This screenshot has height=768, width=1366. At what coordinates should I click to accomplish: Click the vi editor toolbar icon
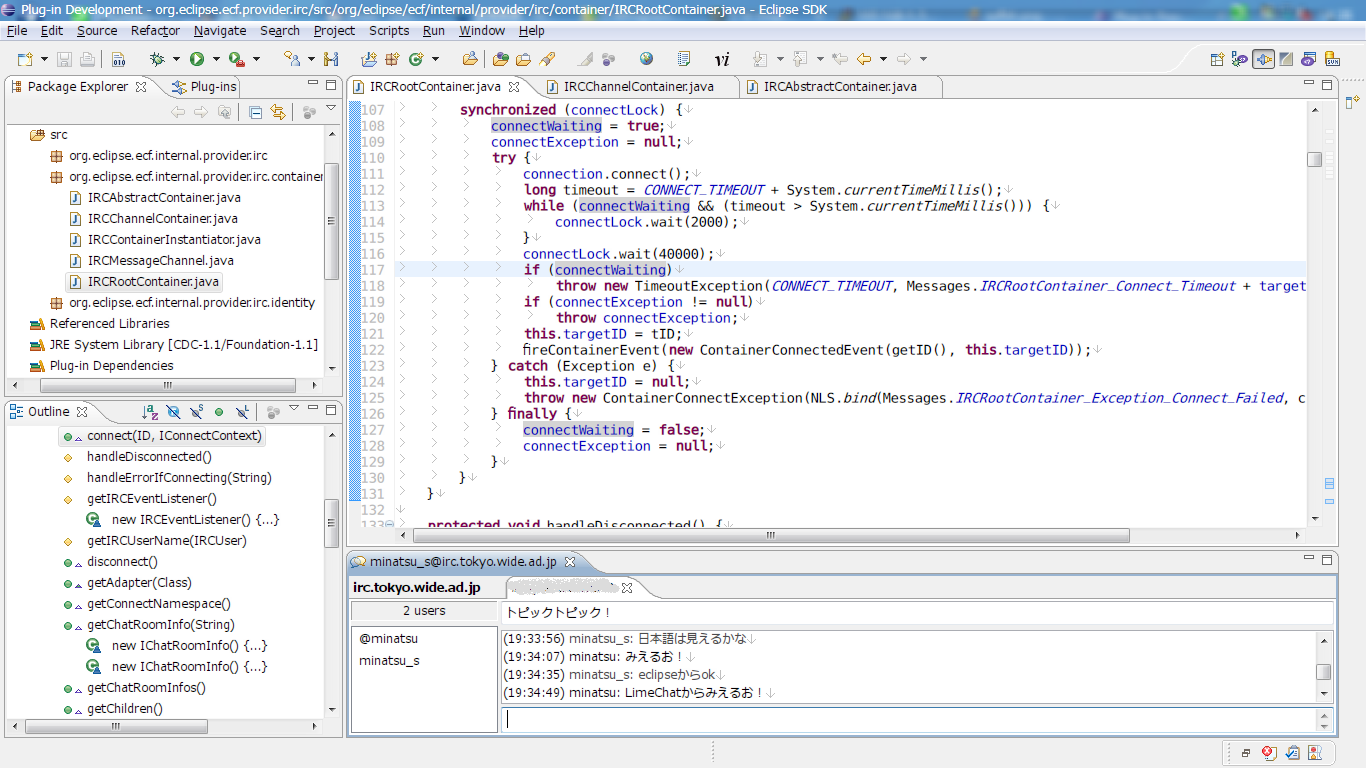tap(721, 59)
